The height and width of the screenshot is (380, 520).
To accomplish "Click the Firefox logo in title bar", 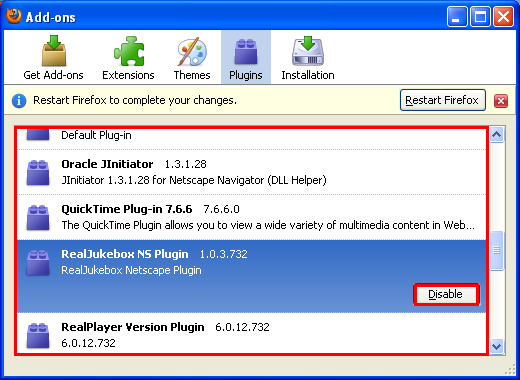I will coord(14,16).
